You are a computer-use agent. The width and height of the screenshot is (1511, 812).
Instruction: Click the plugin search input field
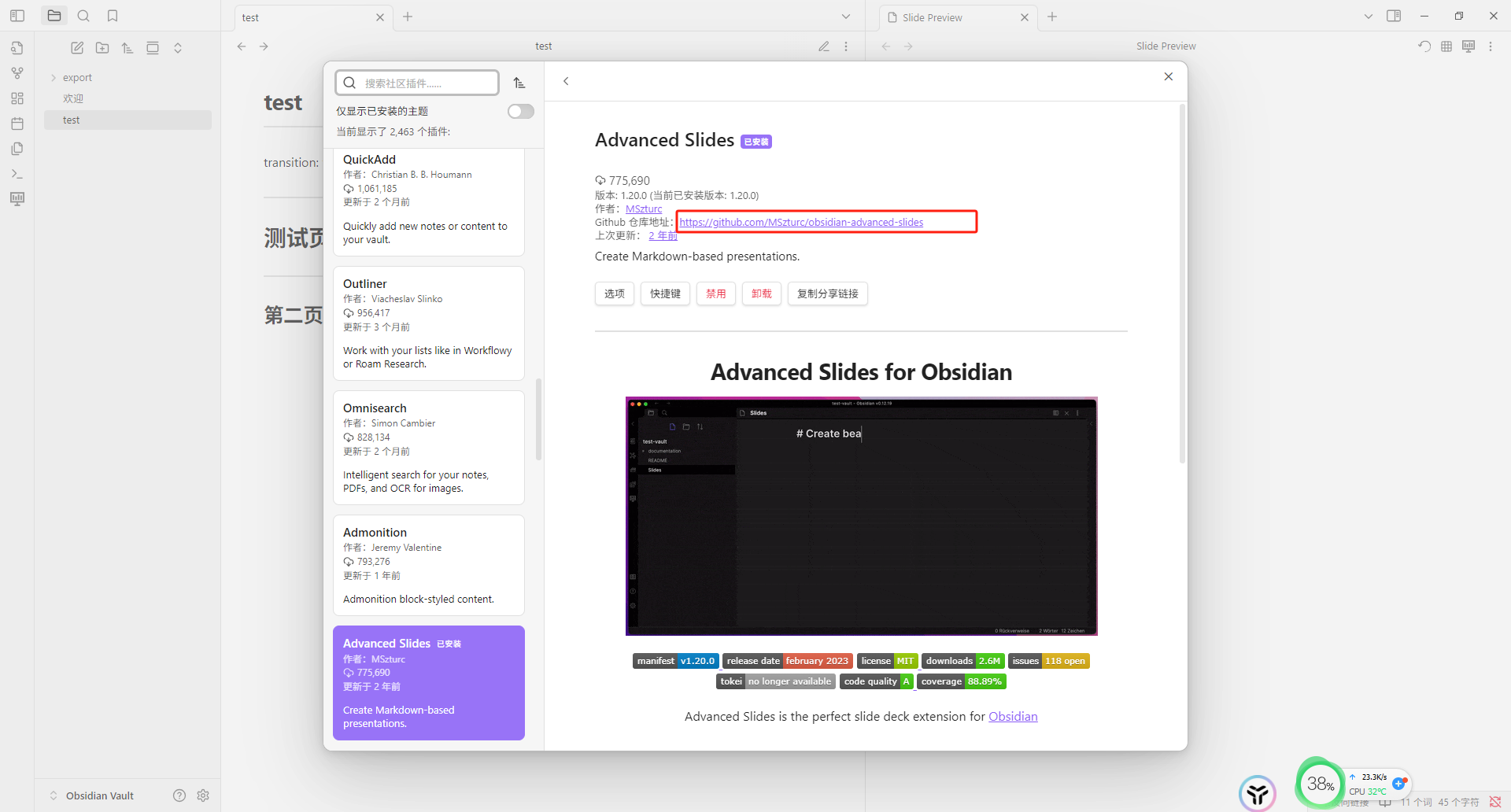(416, 82)
